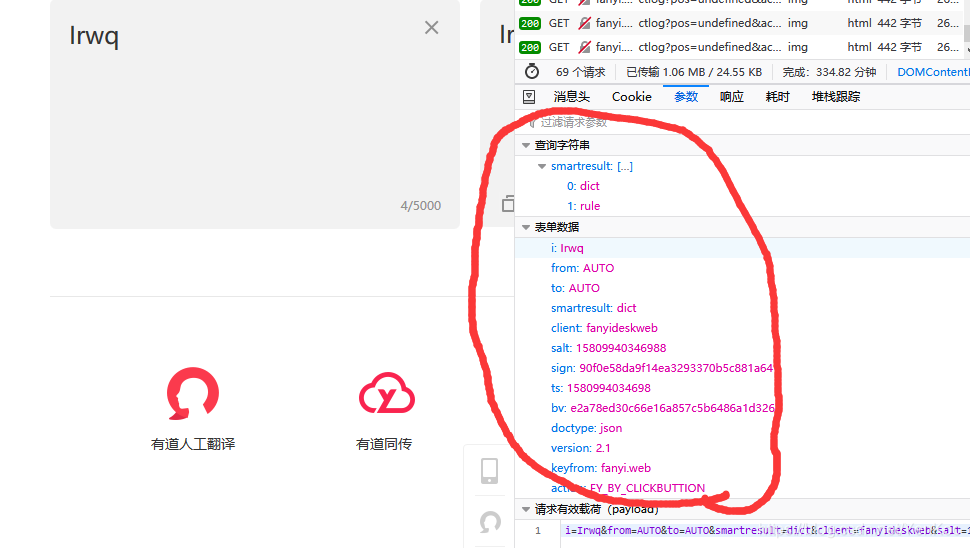Click the stopwatch performance icon in the network summary
The image size is (970, 548).
pos(532,72)
